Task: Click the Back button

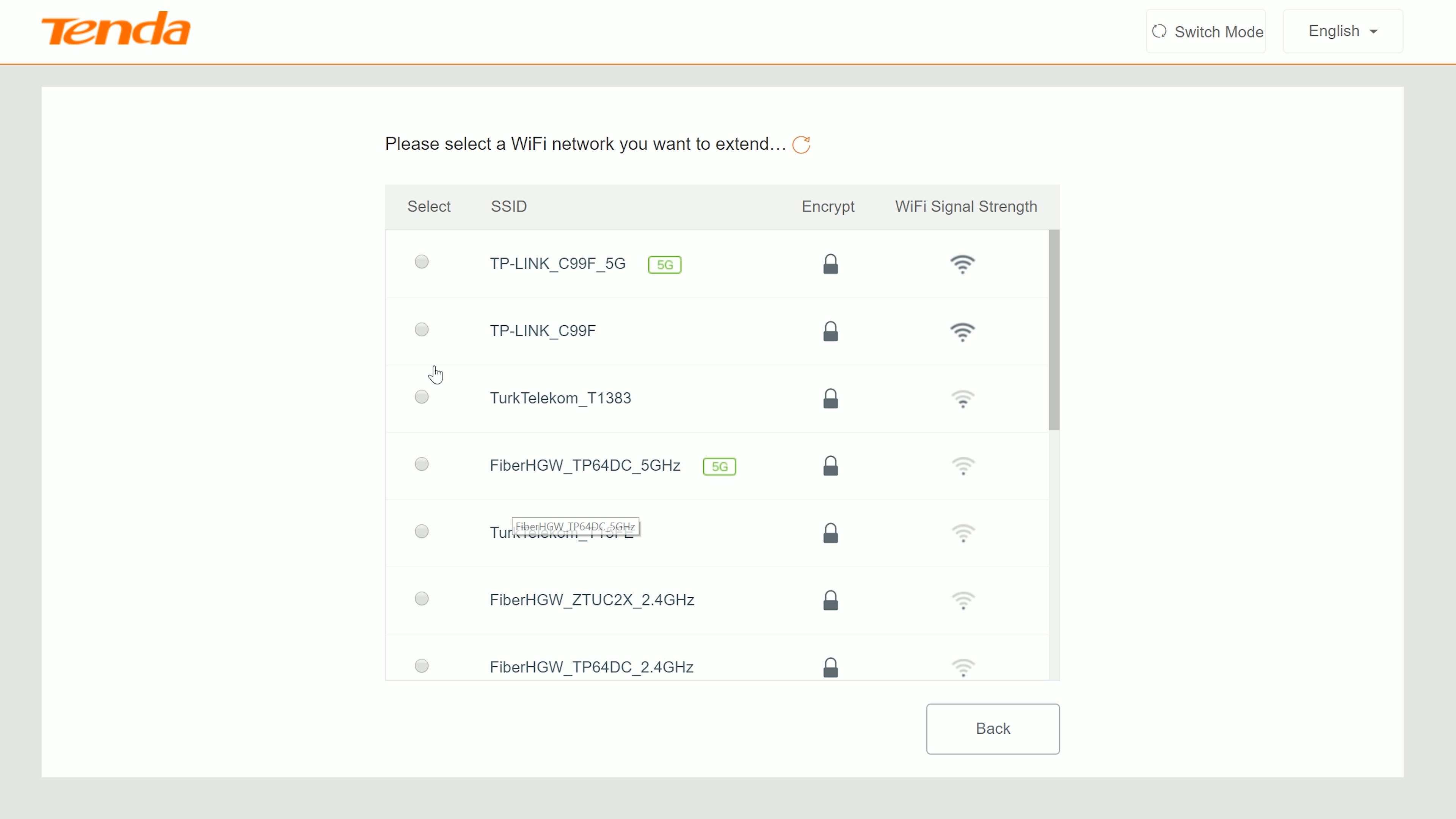Action: (993, 728)
